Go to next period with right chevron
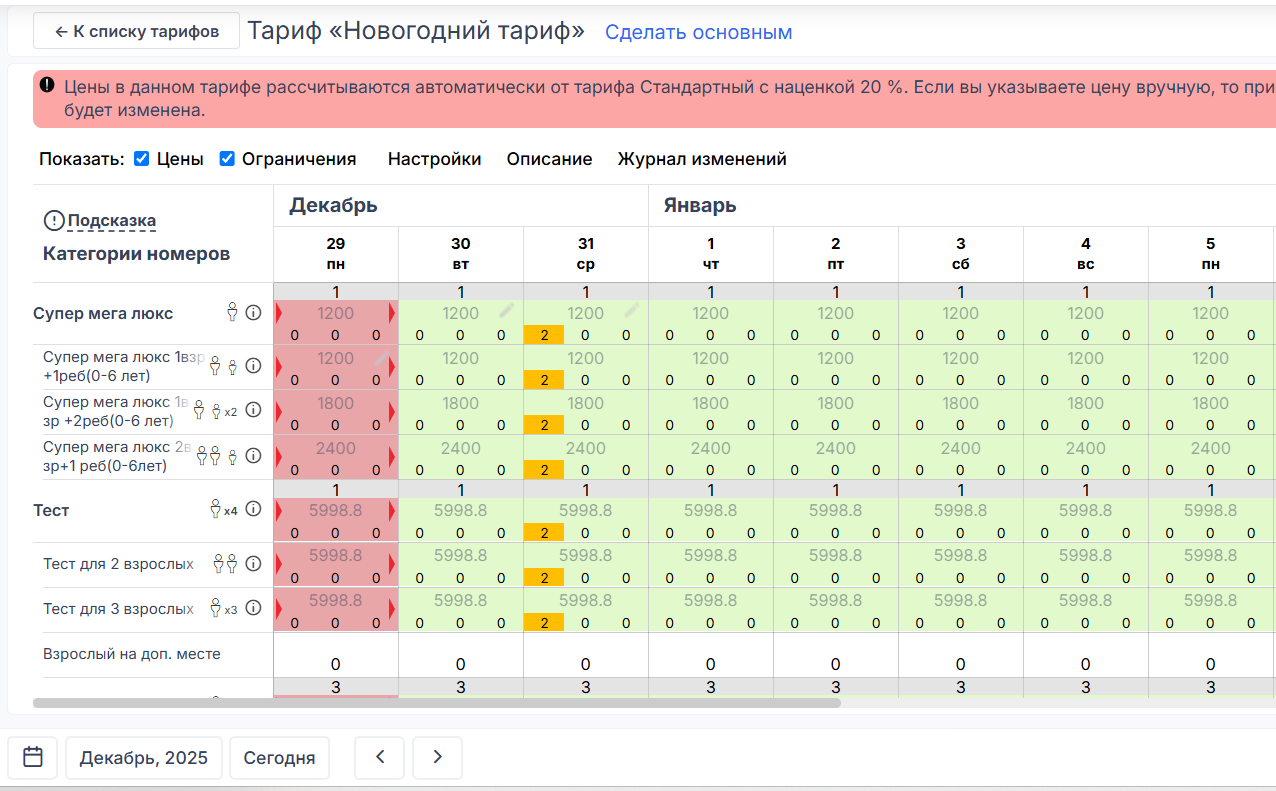 tap(437, 758)
